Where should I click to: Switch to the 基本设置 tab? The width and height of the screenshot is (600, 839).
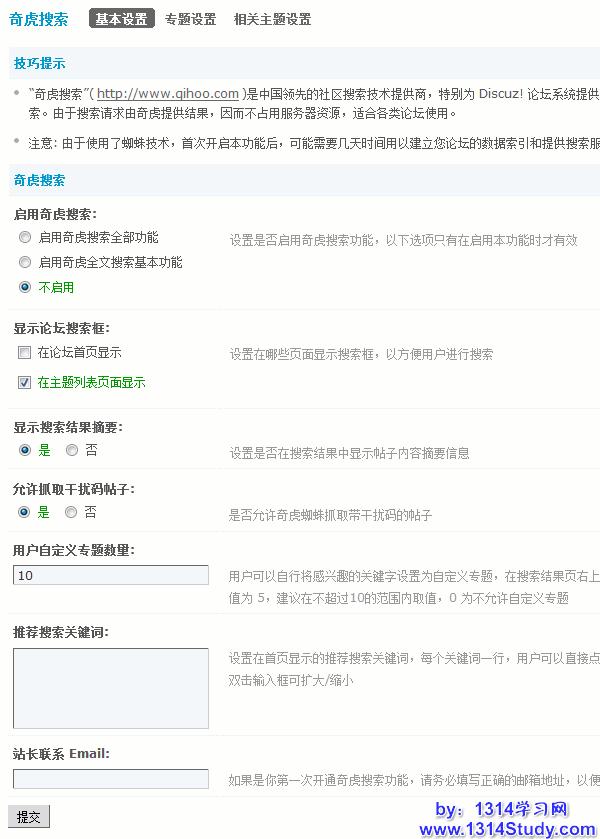[121, 19]
